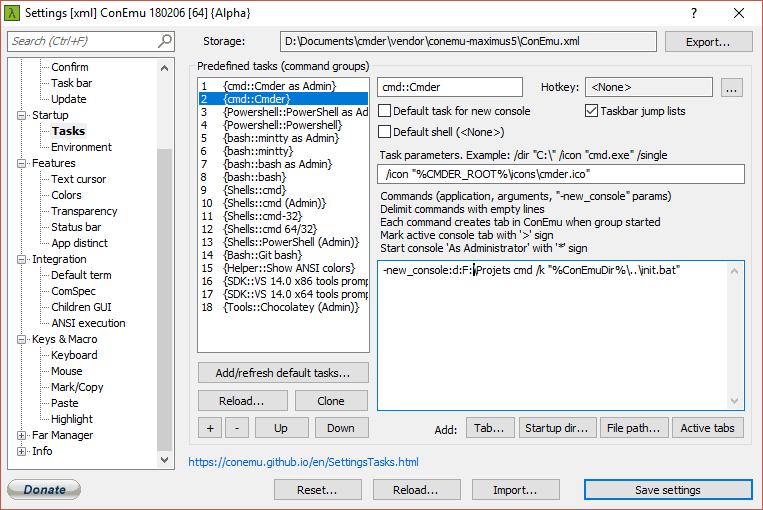763x510 pixels.
Task: Remove the task with minus button
Action: (237, 428)
